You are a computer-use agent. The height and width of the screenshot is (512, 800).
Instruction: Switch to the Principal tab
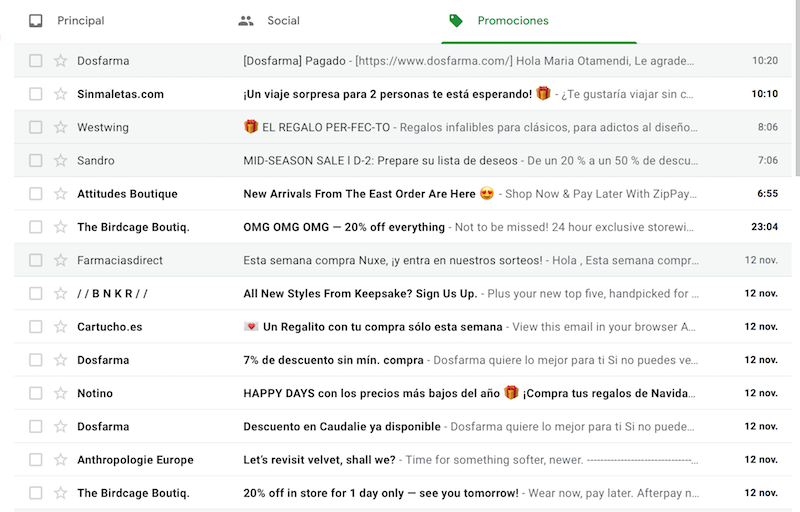pyautogui.click(x=80, y=21)
